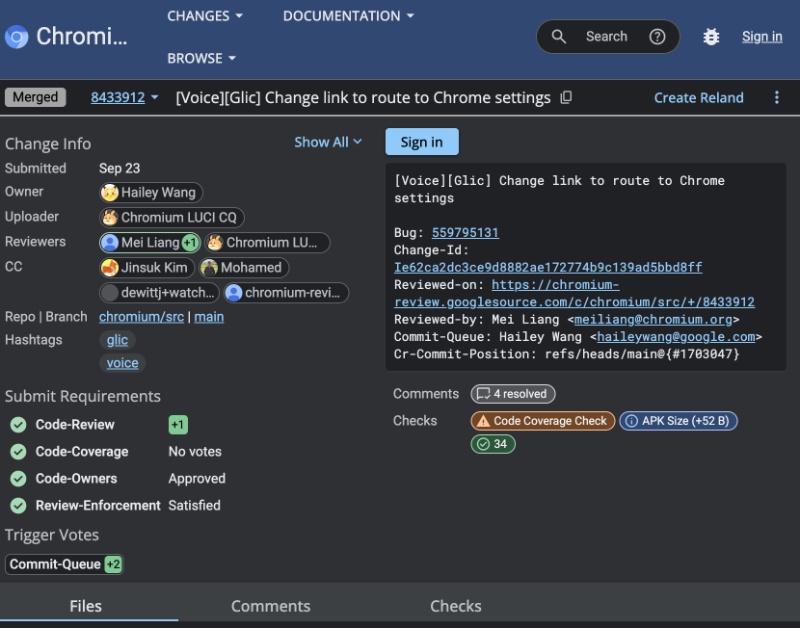The image size is (800, 628).
Task: Click the comment bubble icon in resolved chip
Action: click(x=483, y=394)
